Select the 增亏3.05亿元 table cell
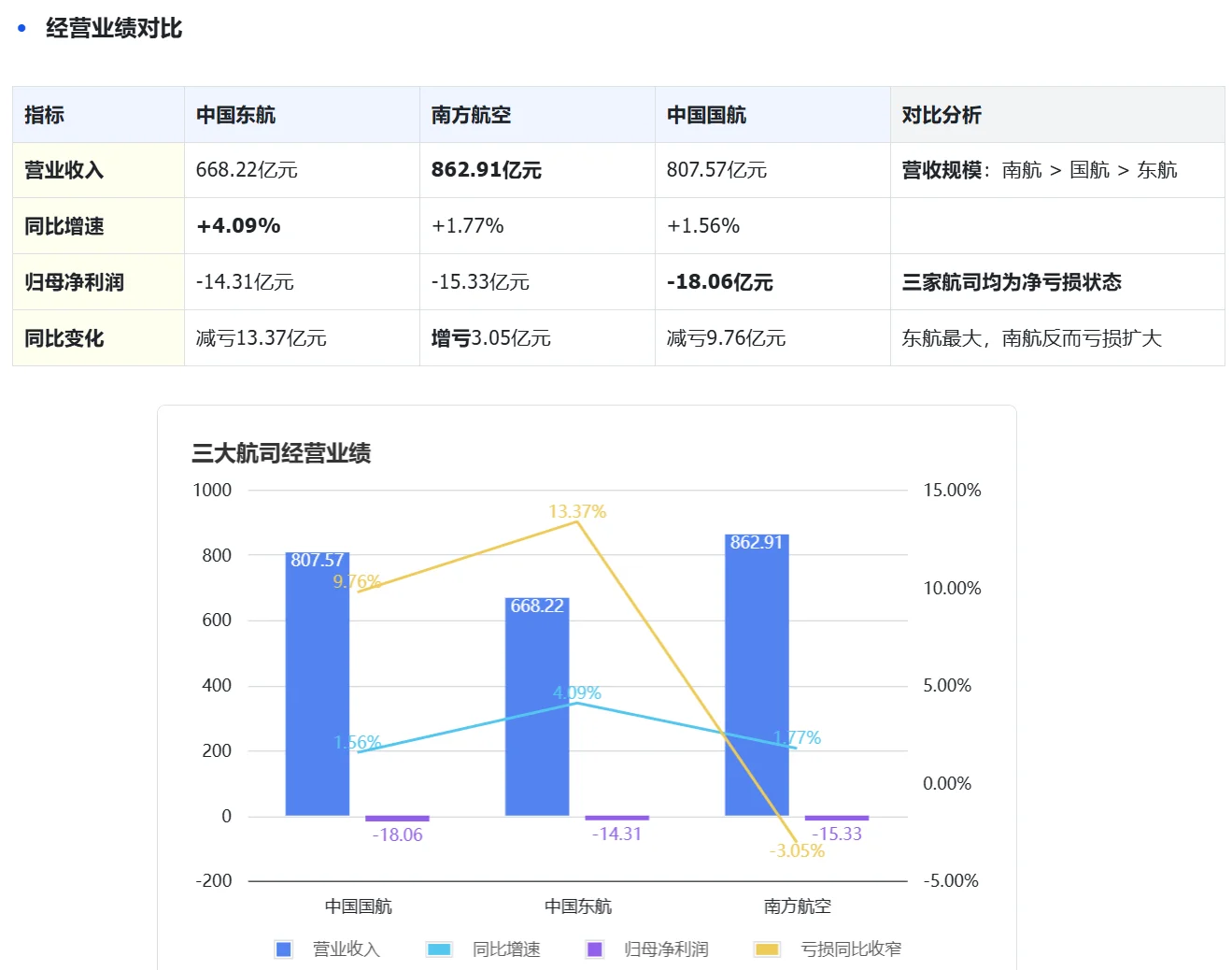1232x970 pixels. coord(537,338)
